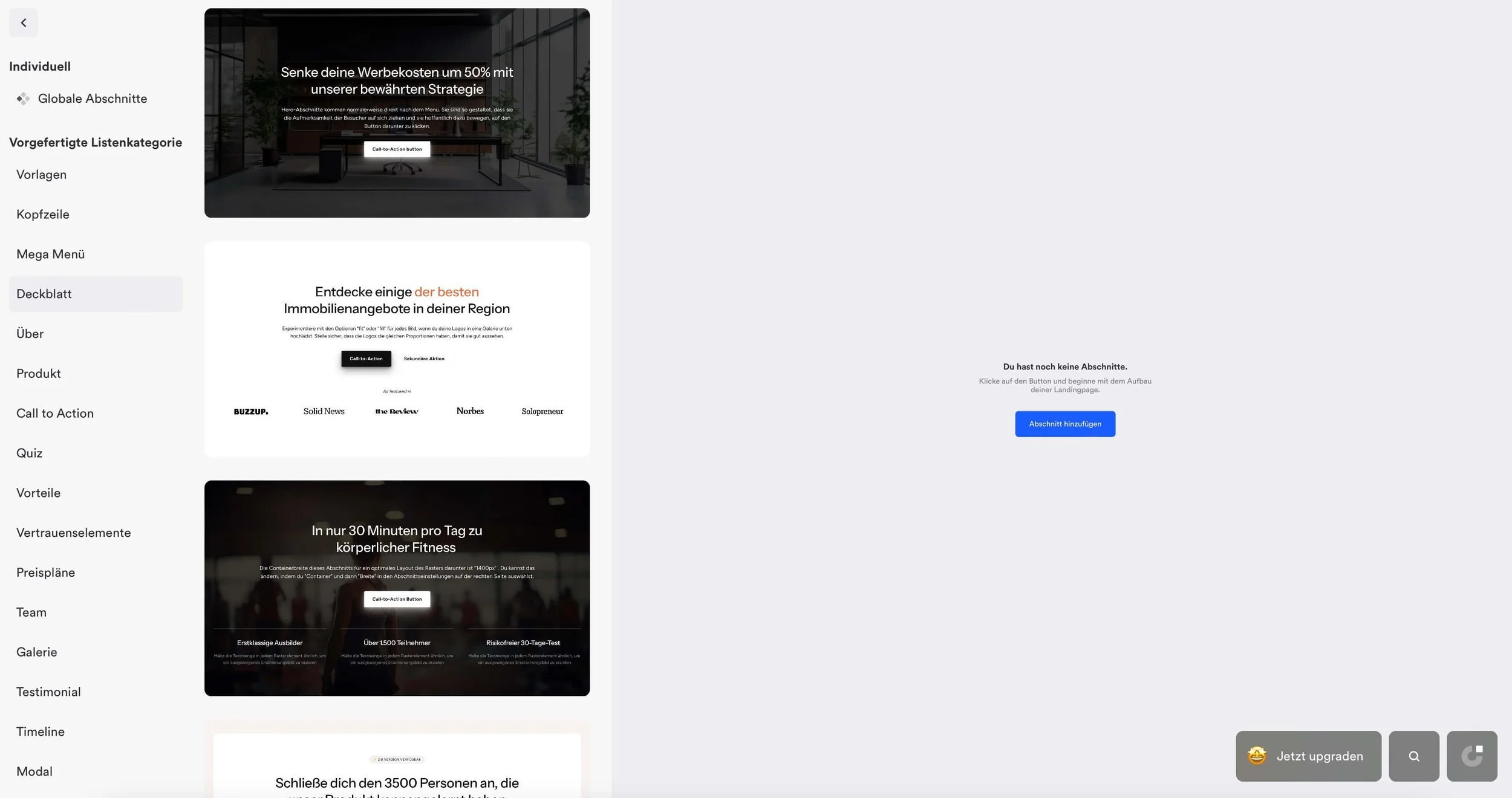Select the Fitness 30 Minuten hero template
1512x798 pixels.
[397, 588]
